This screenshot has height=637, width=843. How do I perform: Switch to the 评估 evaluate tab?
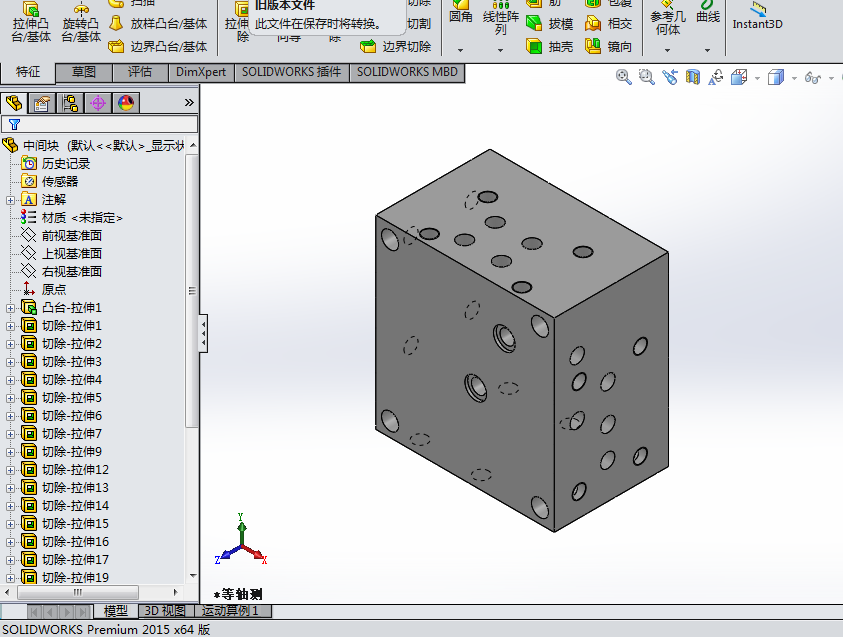pos(140,72)
